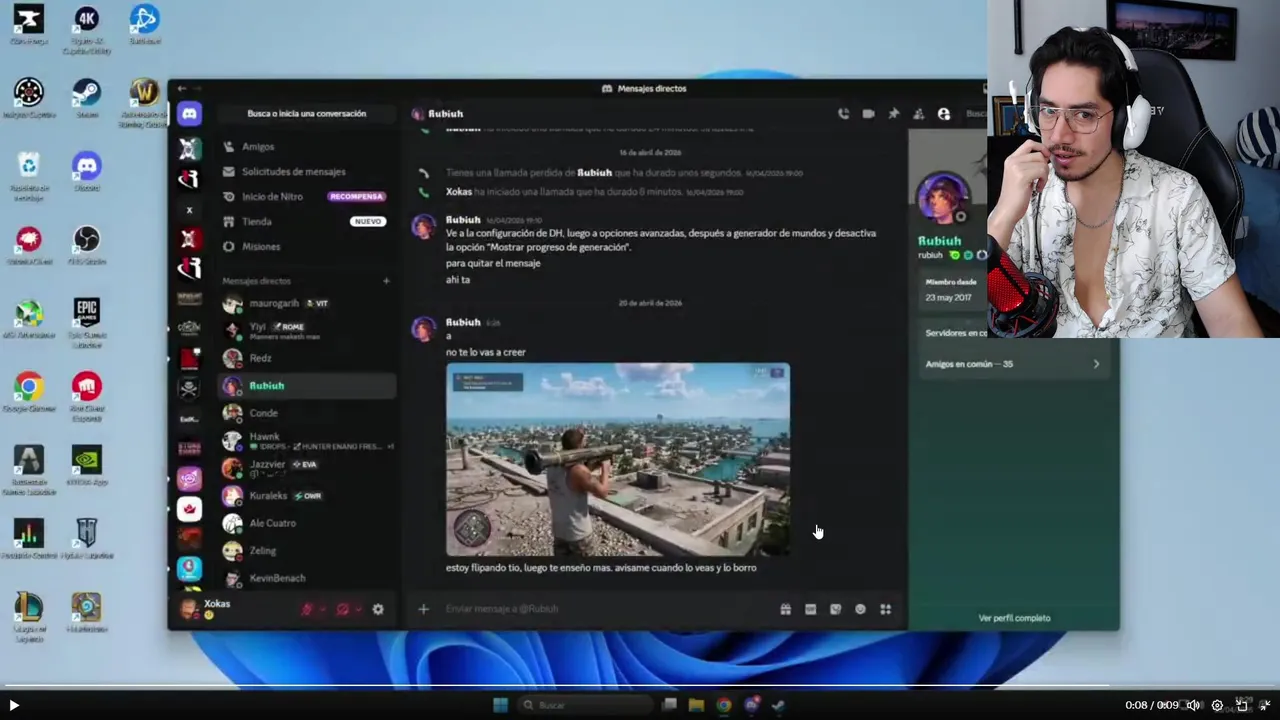Open the emoji picker
This screenshot has width=1280, height=720.
pos(860,609)
